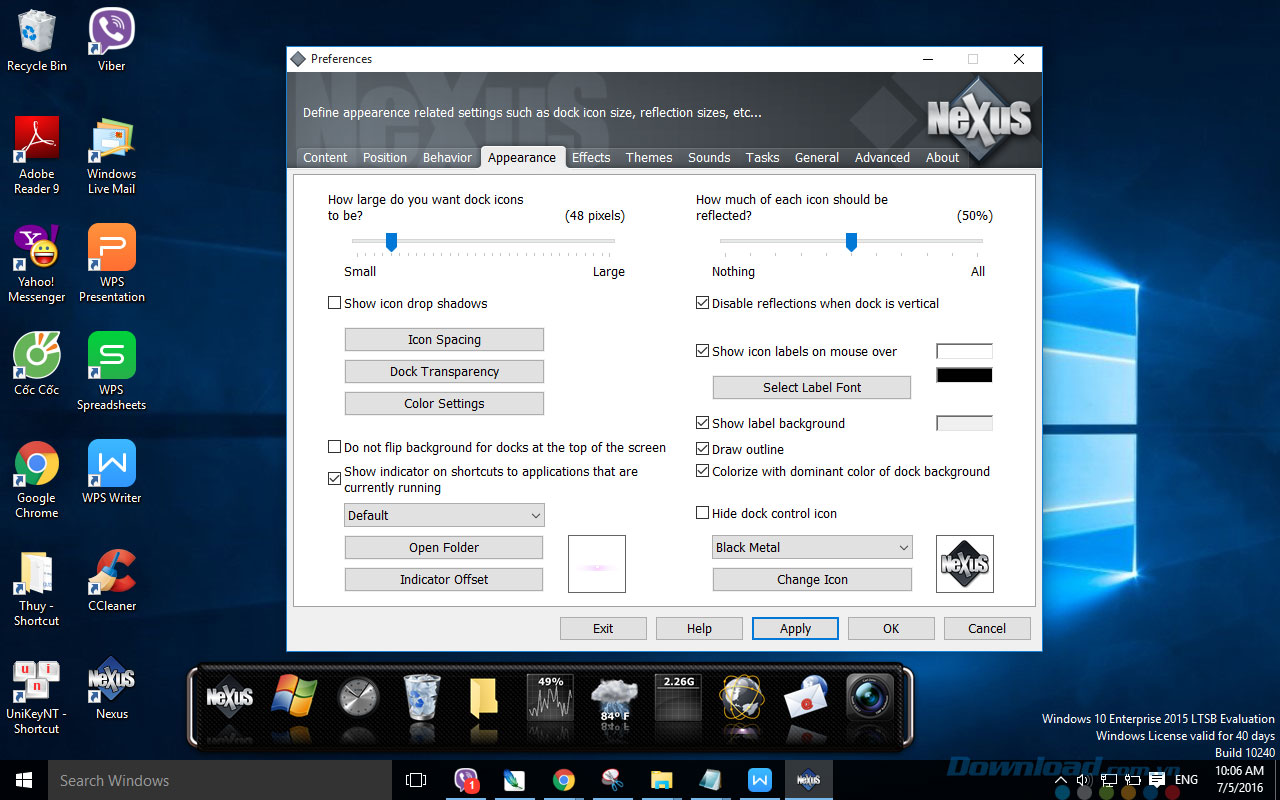Switch to the Themes tab
This screenshot has height=800, width=1280.
(x=649, y=157)
